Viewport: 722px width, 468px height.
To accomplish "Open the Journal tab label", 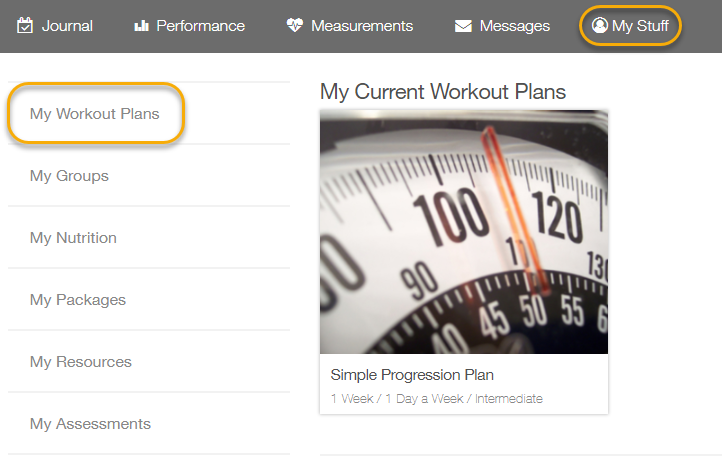I will point(67,25).
